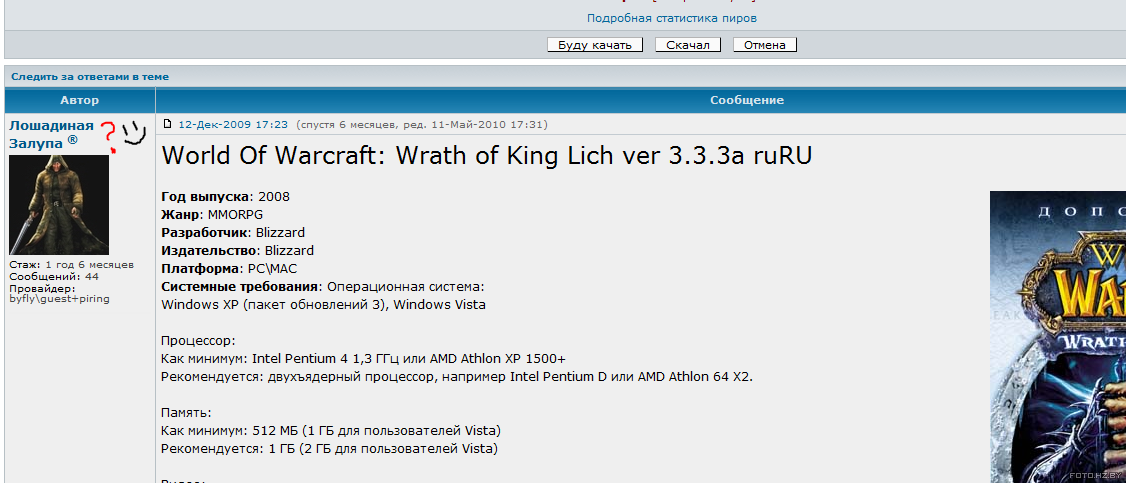Click the 'Отмена' button
The image size is (1126, 483).
(x=765, y=45)
